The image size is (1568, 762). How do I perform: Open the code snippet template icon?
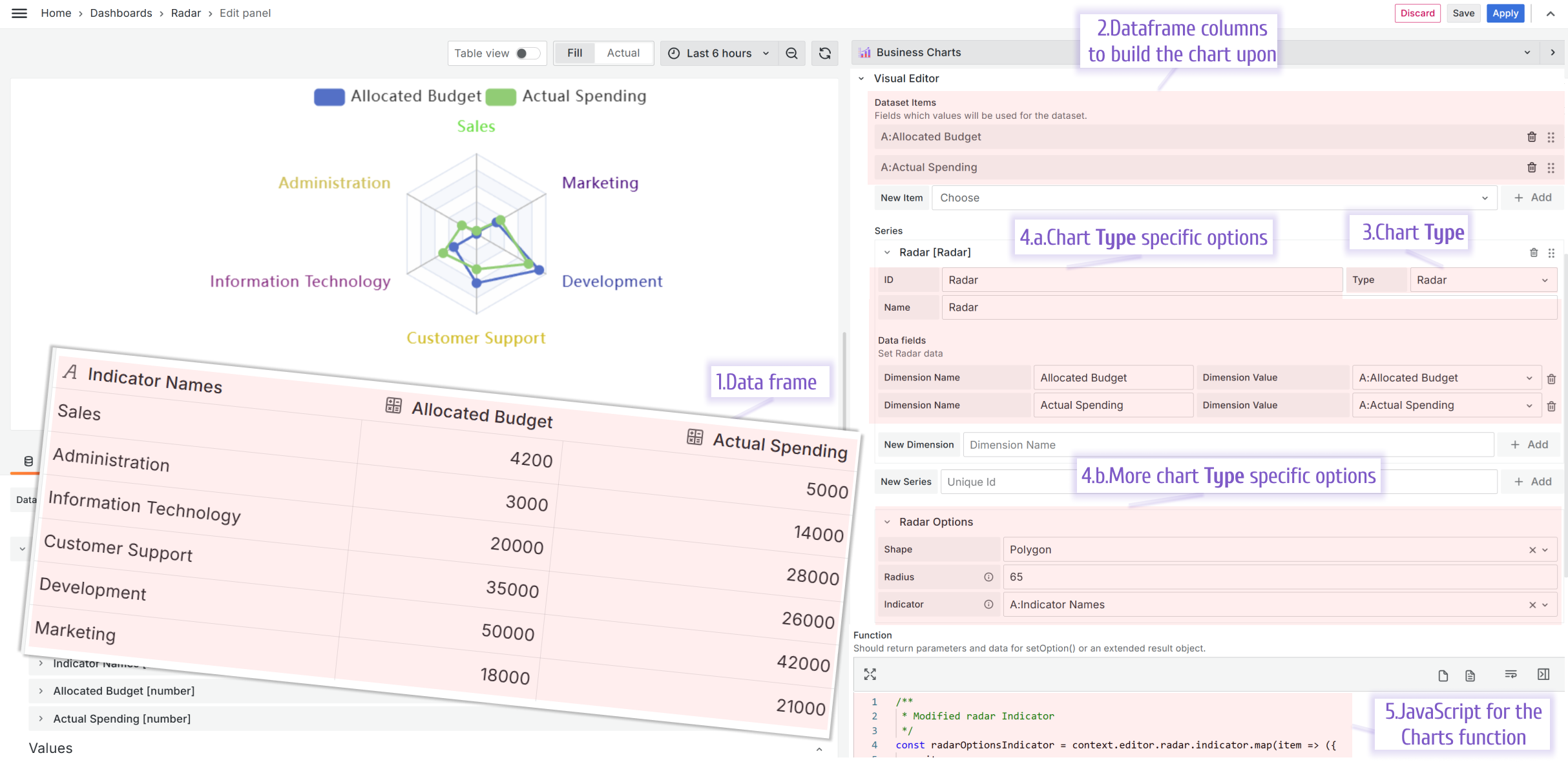(1470, 675)
